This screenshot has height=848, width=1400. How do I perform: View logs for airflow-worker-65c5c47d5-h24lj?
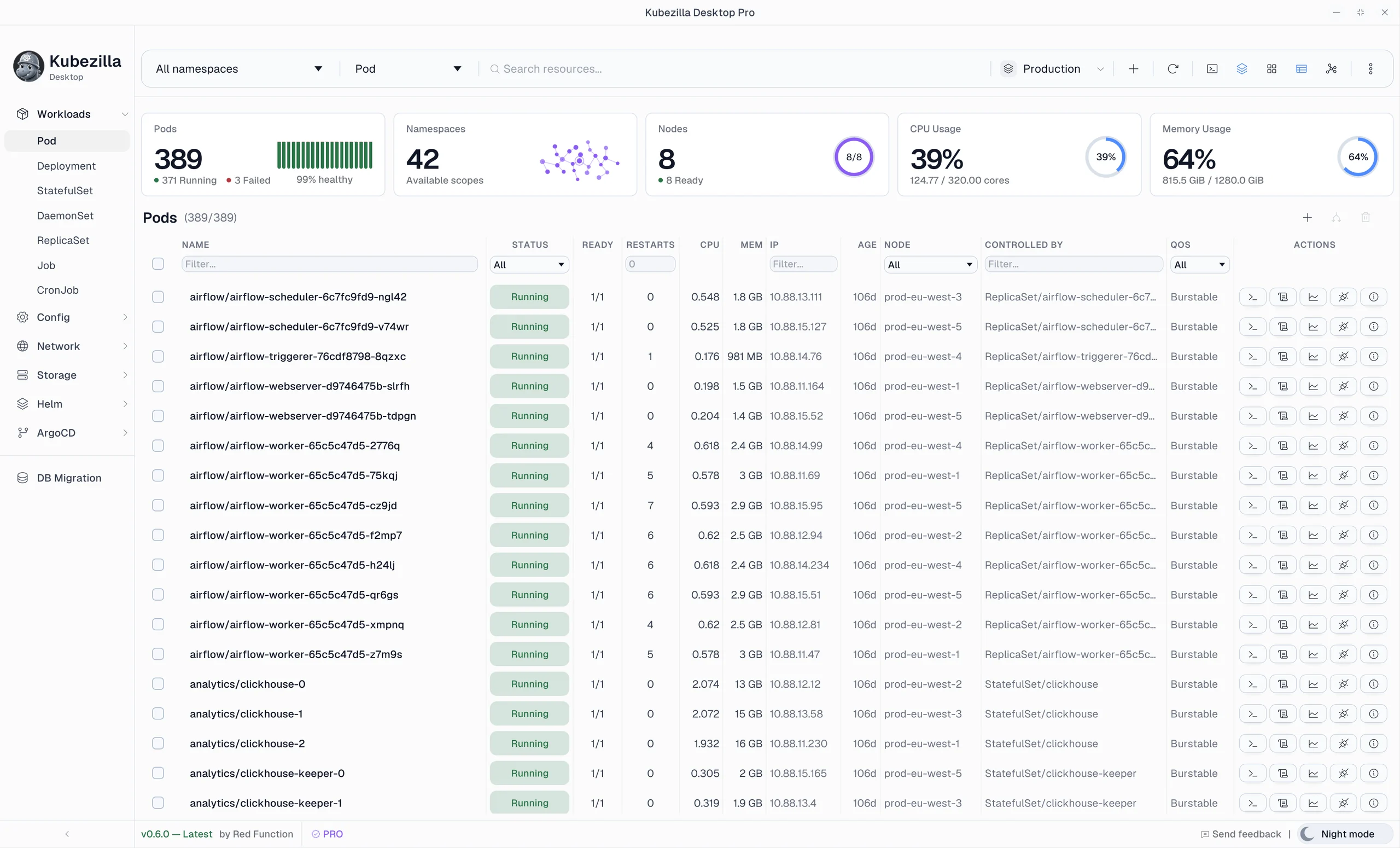(x=1283, y=565)
